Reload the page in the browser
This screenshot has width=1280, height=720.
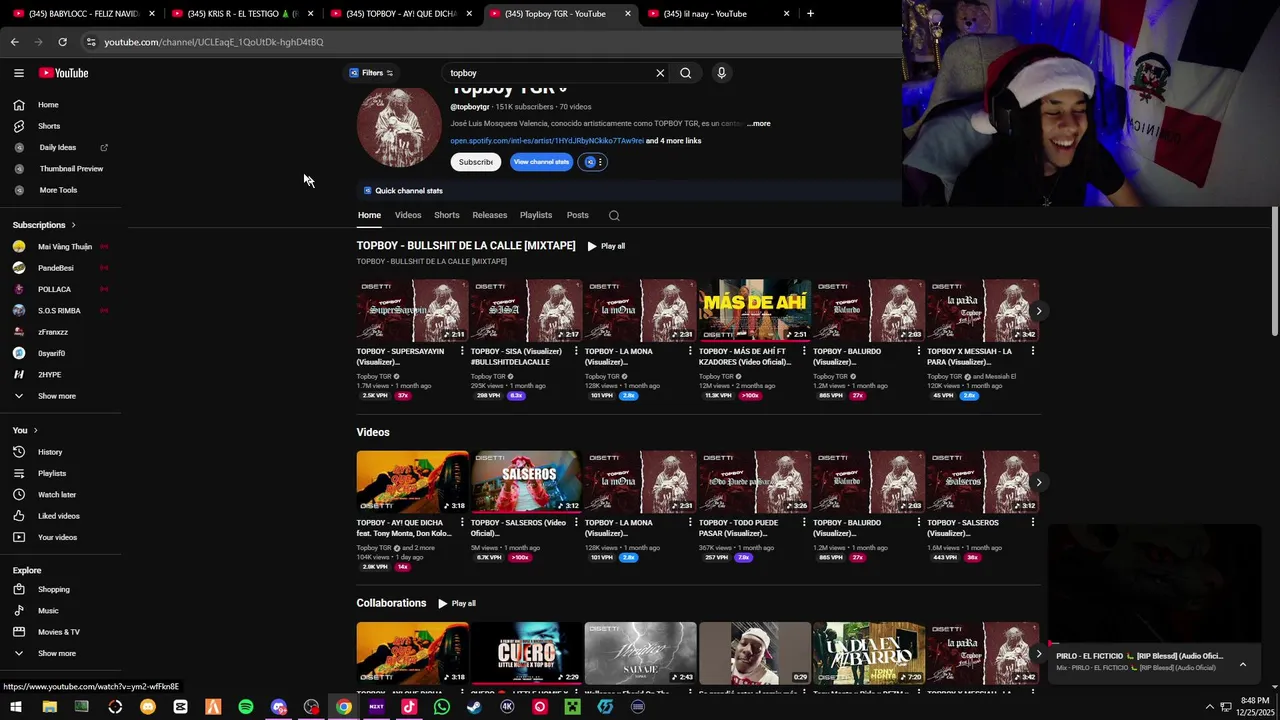point(62,42)
